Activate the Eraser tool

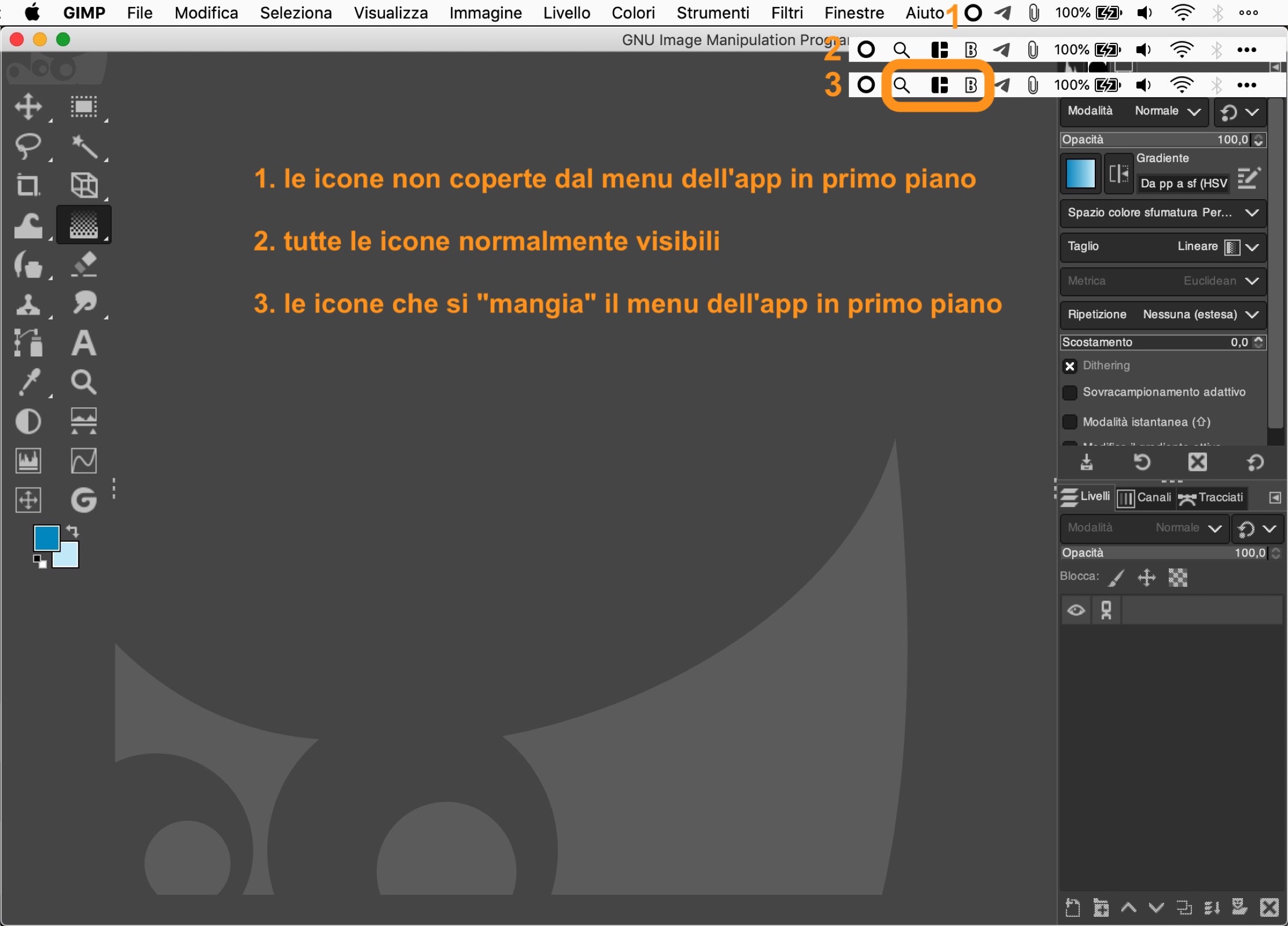(84, 264)
